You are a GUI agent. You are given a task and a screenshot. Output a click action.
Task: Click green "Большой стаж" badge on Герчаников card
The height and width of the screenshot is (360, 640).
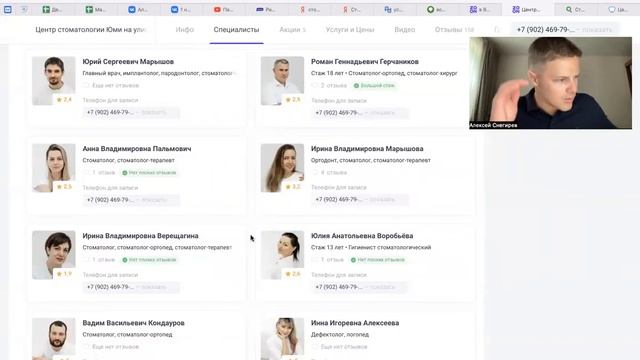click(x=374, y=85)
